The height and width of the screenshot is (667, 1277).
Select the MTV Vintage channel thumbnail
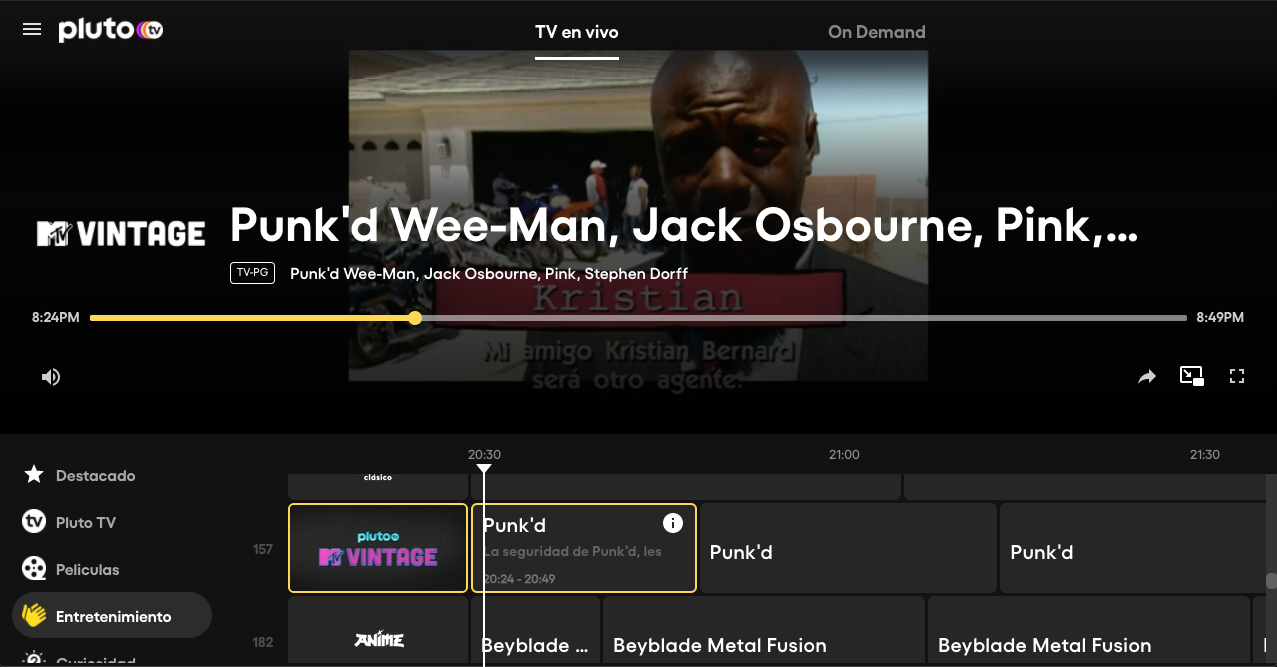click(x=378, y=548)
